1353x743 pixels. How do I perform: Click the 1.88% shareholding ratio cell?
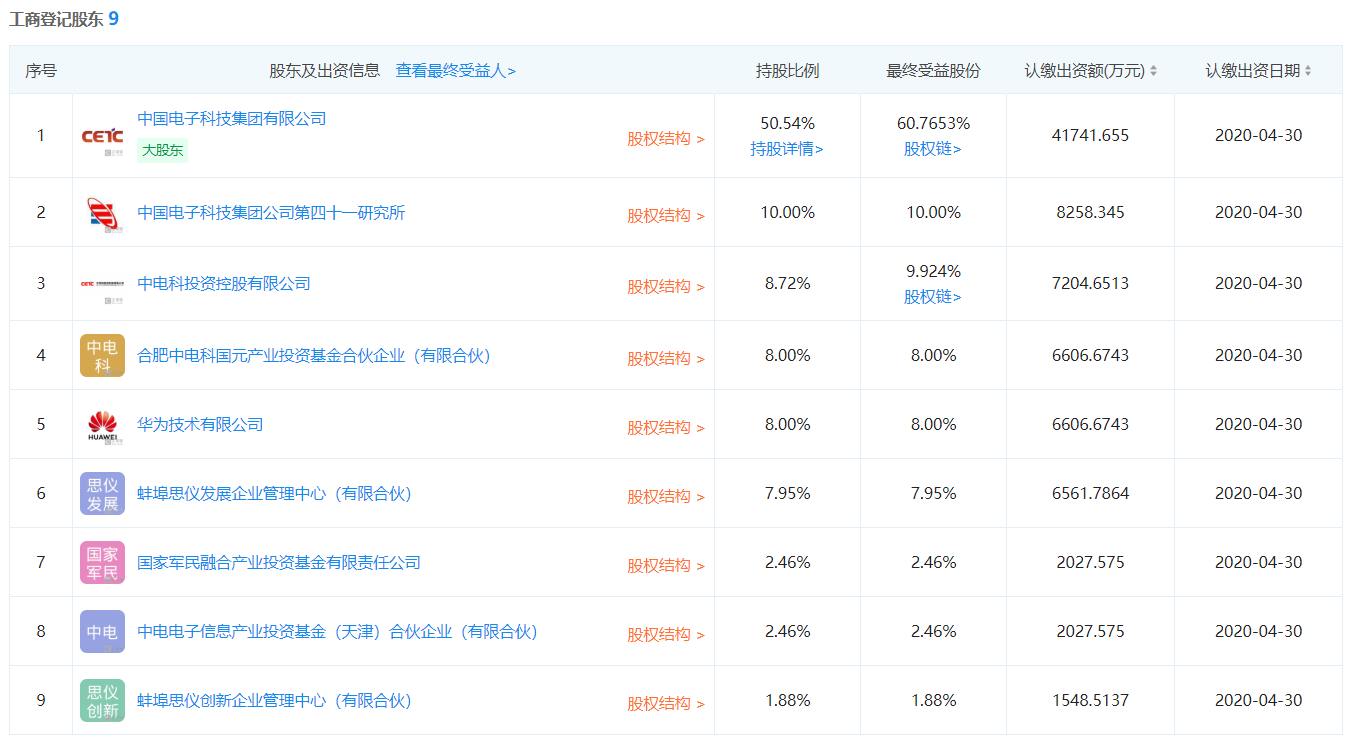787,701
